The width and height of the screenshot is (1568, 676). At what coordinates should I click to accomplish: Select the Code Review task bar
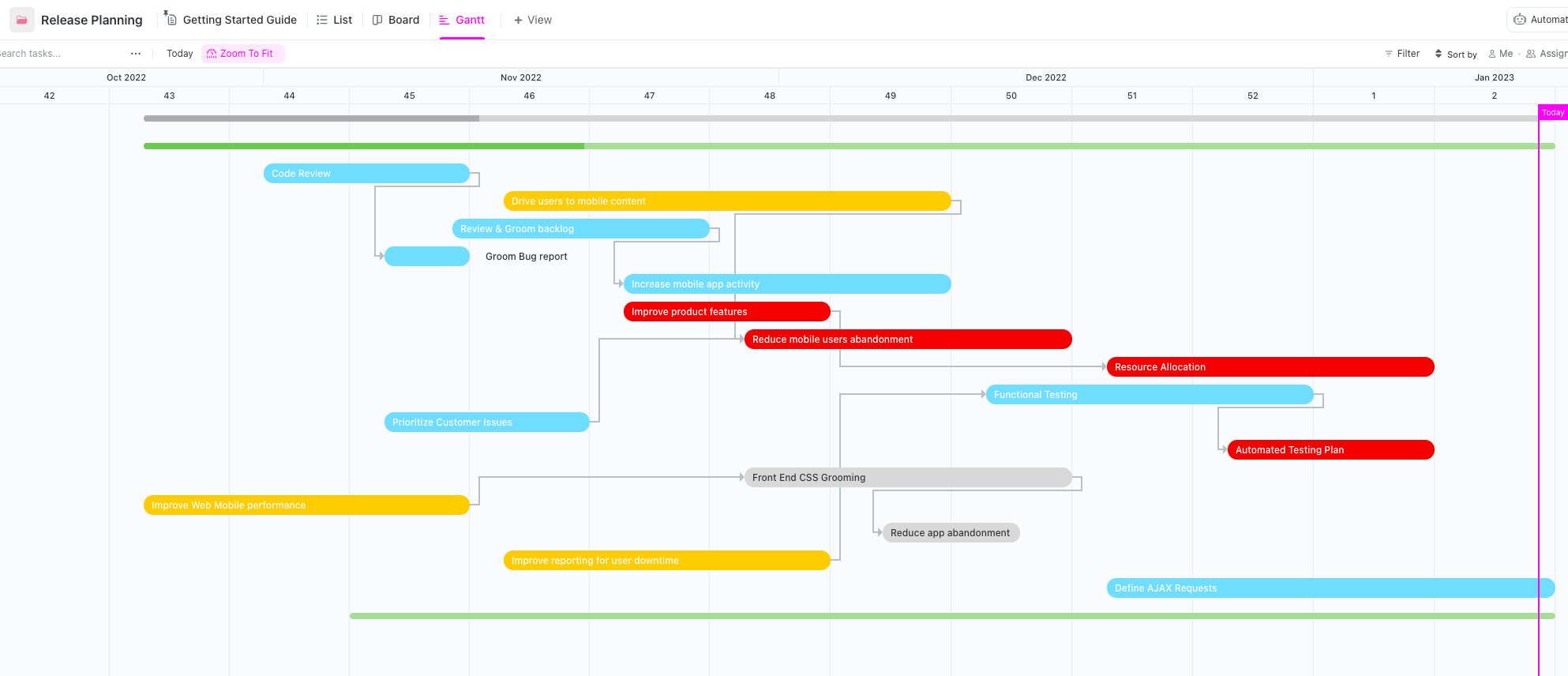pos(366,174)
